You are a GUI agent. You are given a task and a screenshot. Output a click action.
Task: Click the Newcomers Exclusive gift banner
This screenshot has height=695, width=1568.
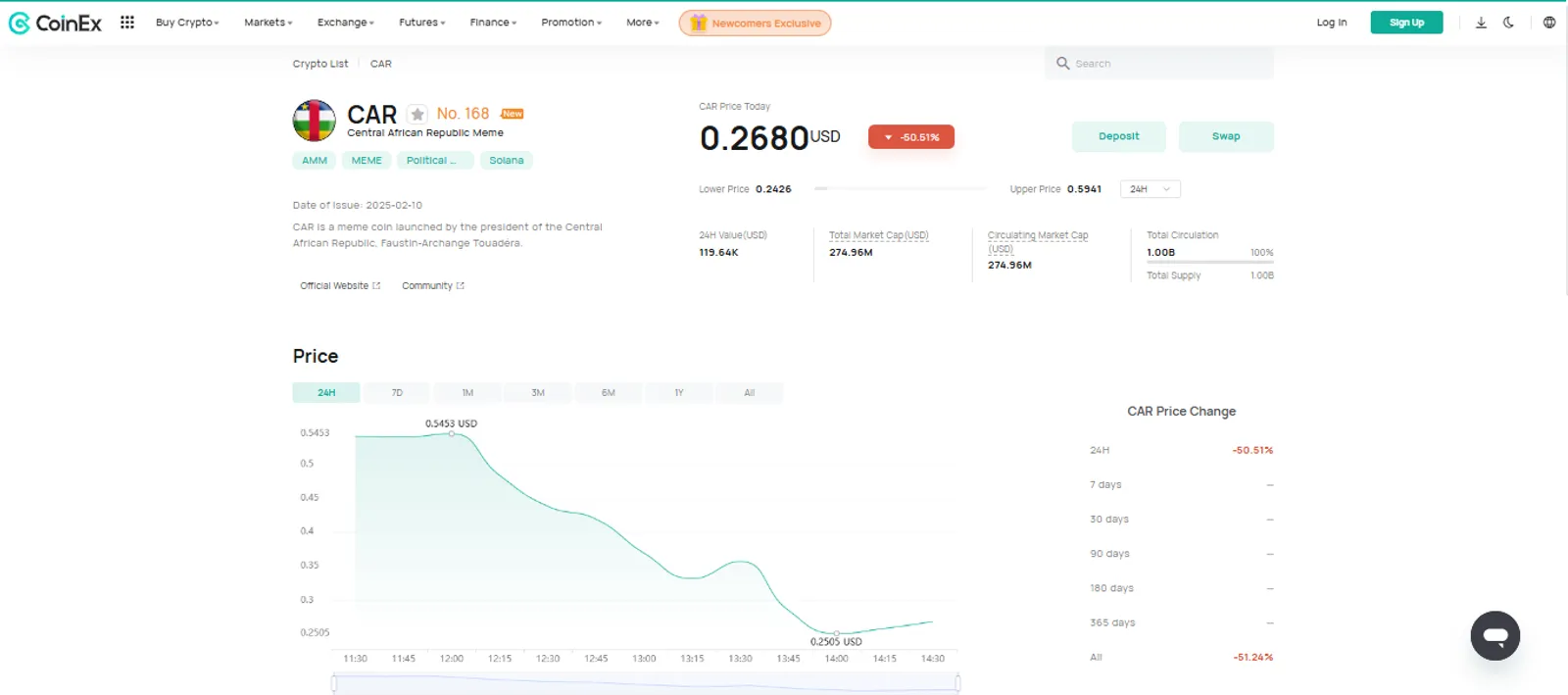(x=755, y=23)
